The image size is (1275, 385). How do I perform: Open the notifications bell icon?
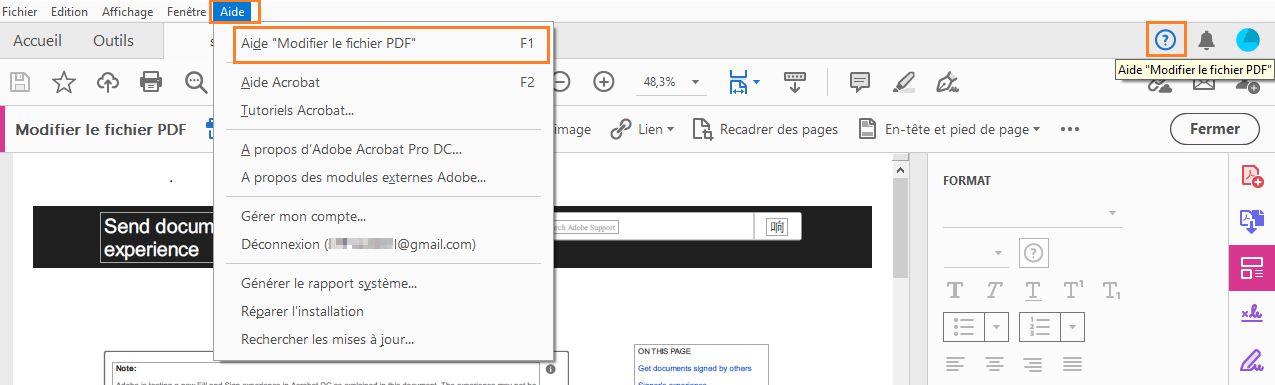(1207, 40)
